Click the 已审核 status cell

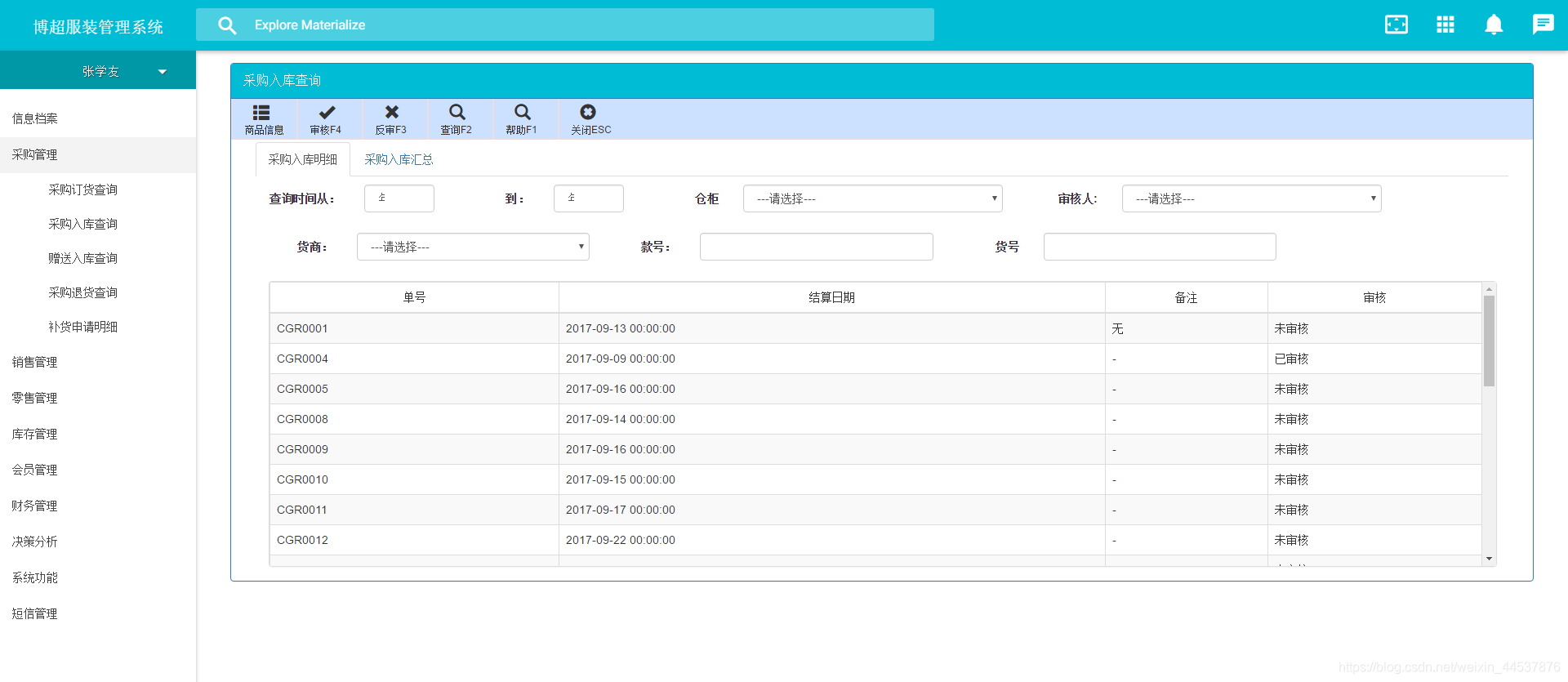[1374, 359]
